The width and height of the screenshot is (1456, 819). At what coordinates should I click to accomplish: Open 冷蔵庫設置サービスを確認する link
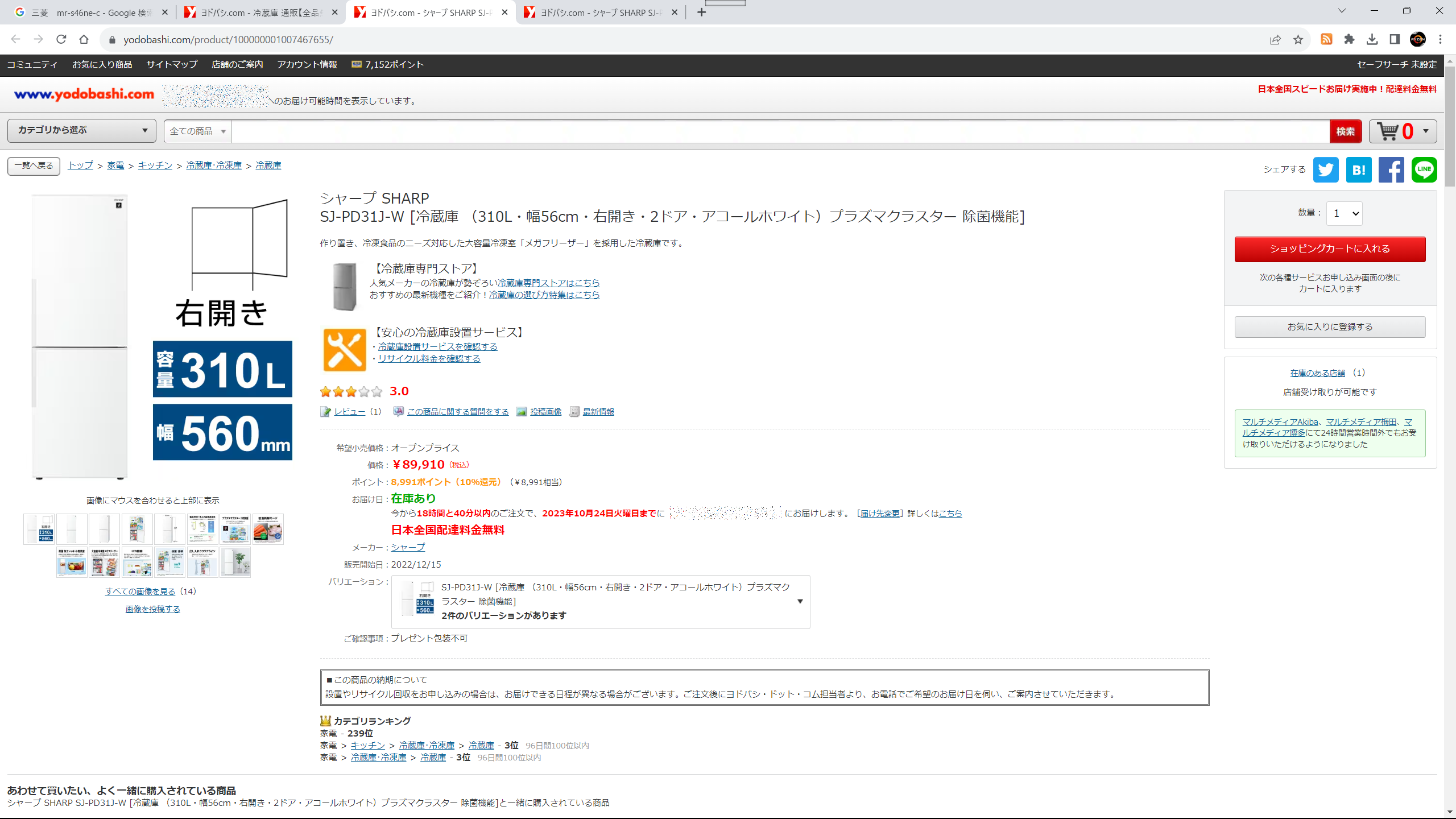click(437, 346)
